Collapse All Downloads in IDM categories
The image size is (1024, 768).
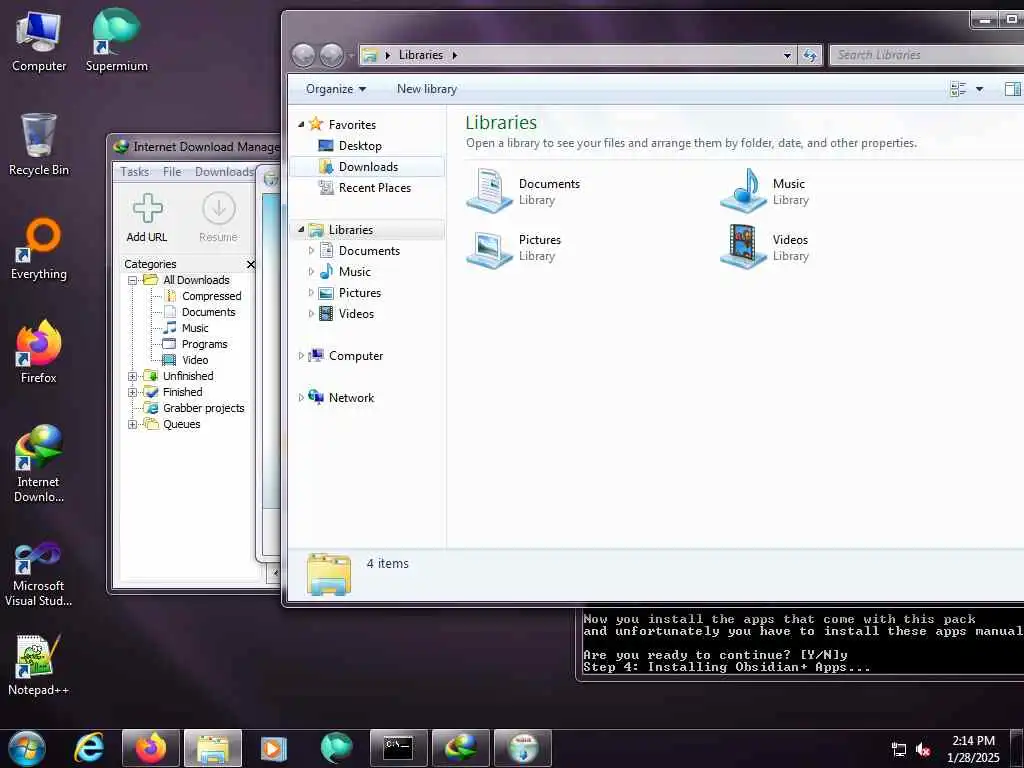133,280
